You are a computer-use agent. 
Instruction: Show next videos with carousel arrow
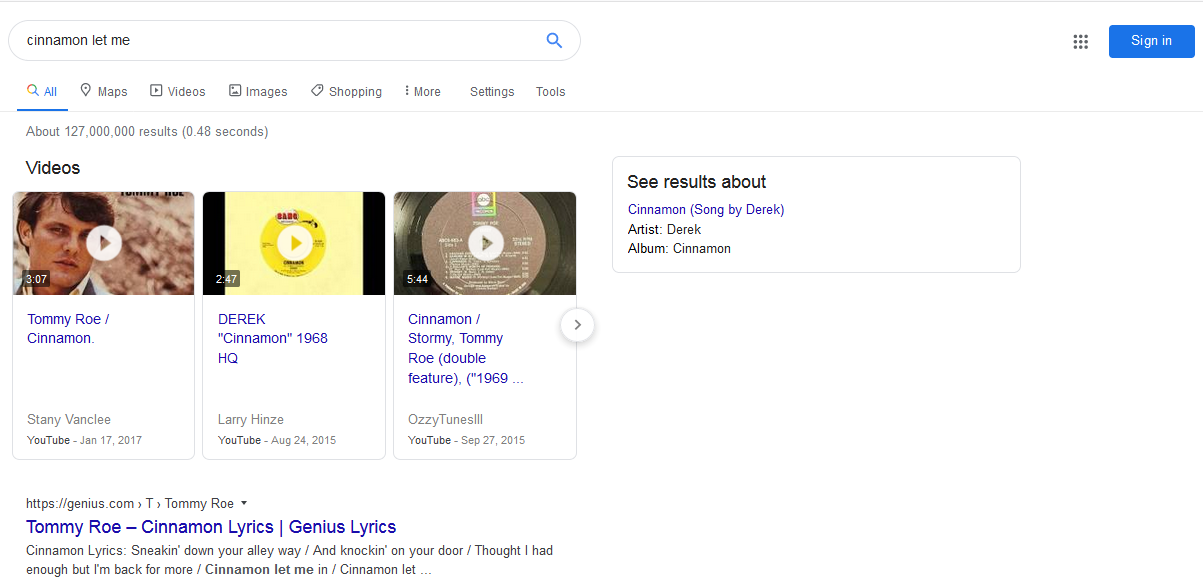pyautogui.click(x=577, y=325)
